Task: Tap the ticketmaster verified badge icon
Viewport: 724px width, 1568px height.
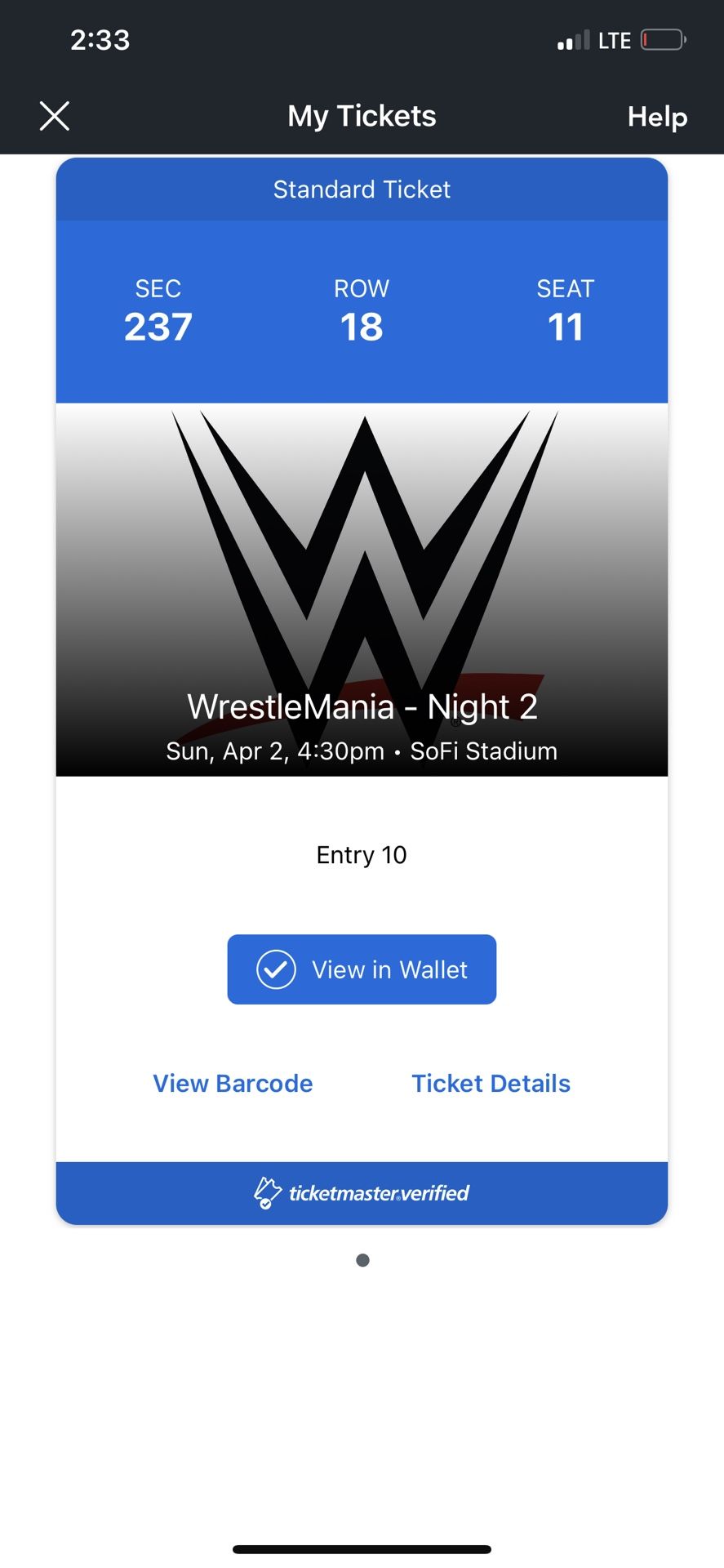Action: 267,1193
